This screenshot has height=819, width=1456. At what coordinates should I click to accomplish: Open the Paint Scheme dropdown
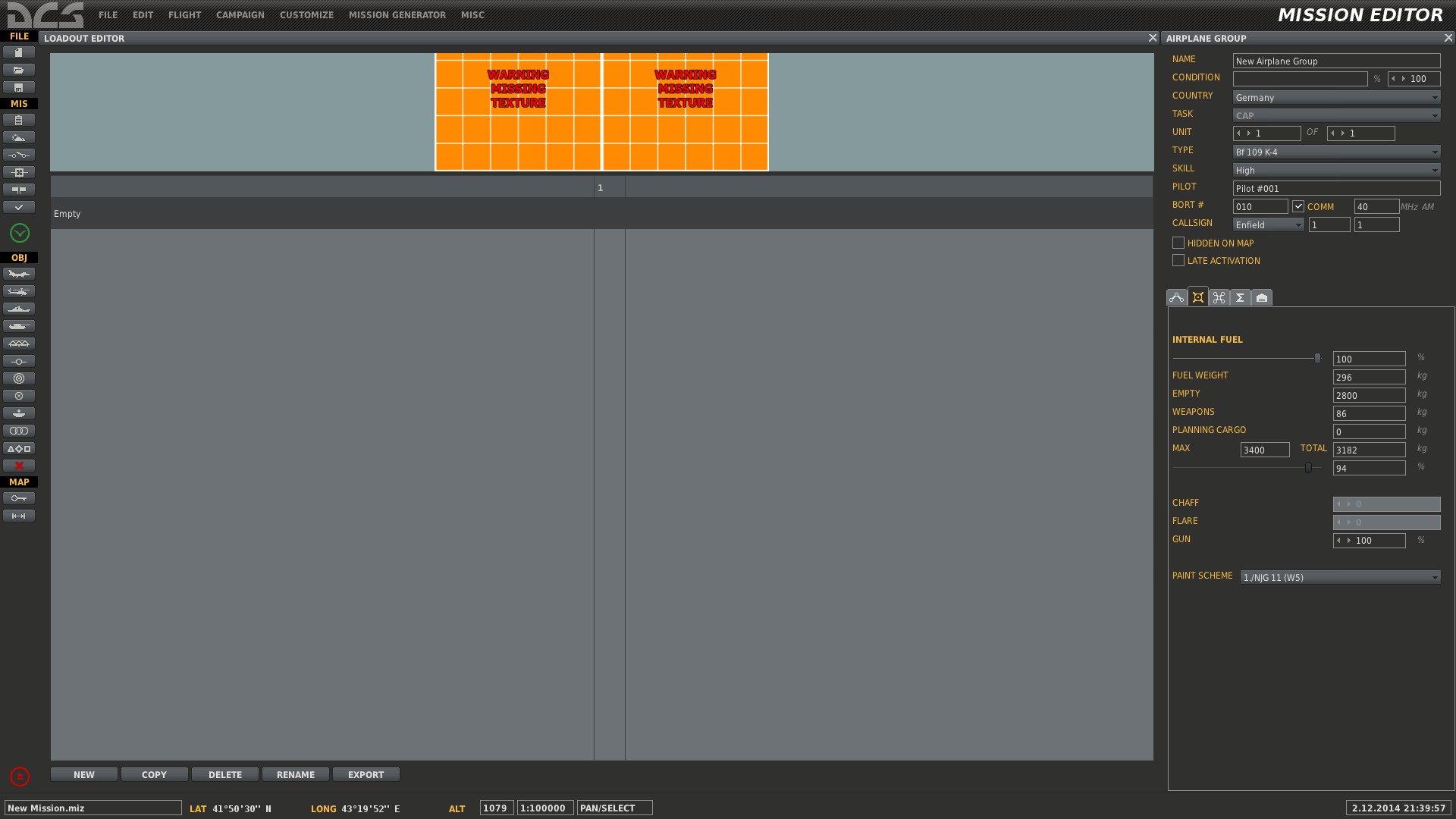click(1340, 577)
